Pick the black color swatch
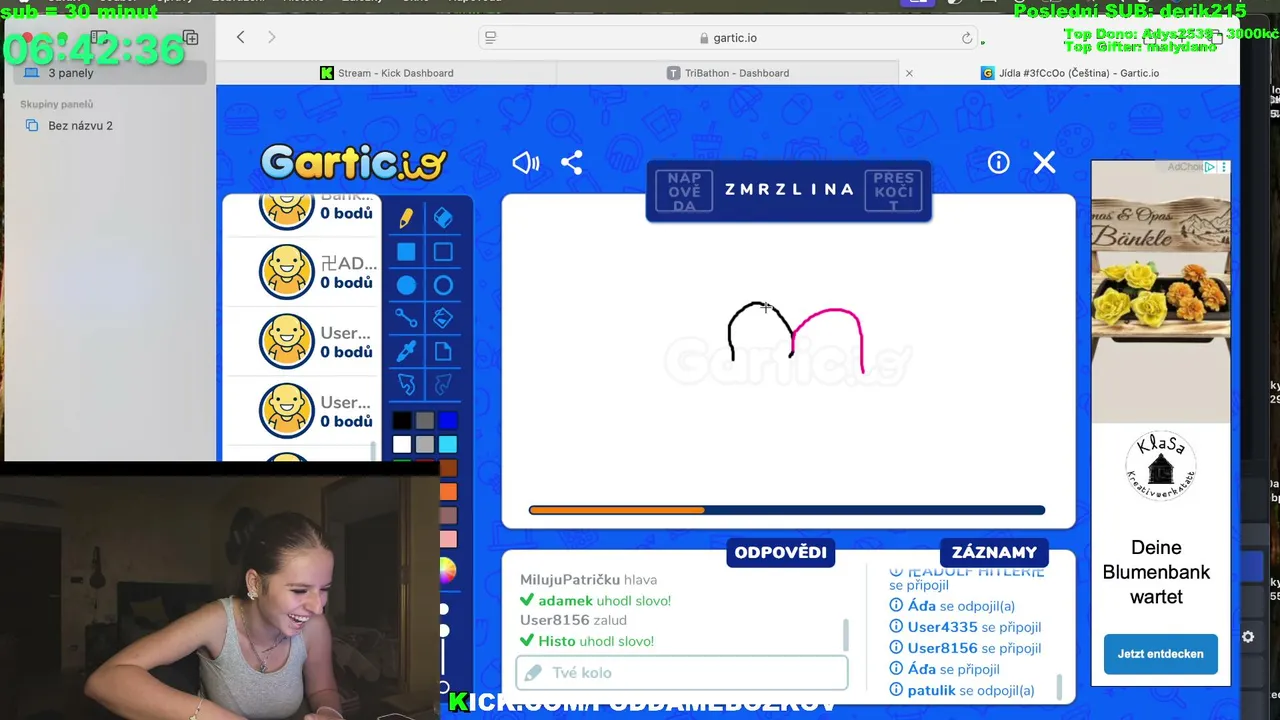Screen dimensions: 1280x720 [x=402, y=421]
